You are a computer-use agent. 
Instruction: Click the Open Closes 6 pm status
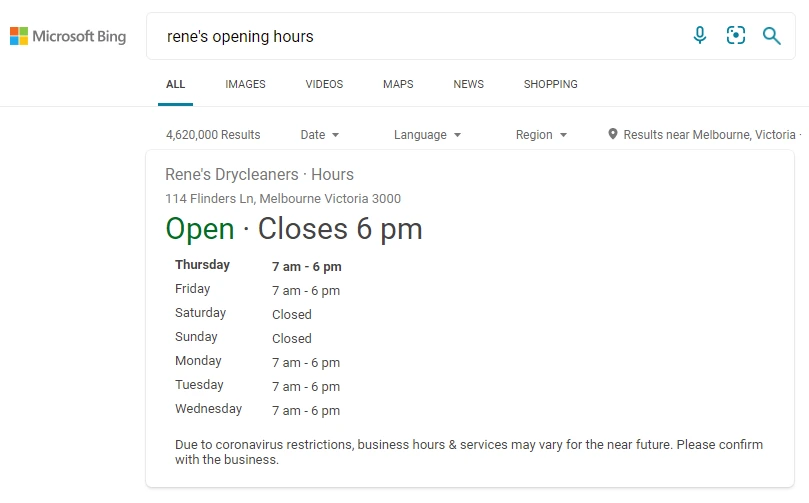294,229
